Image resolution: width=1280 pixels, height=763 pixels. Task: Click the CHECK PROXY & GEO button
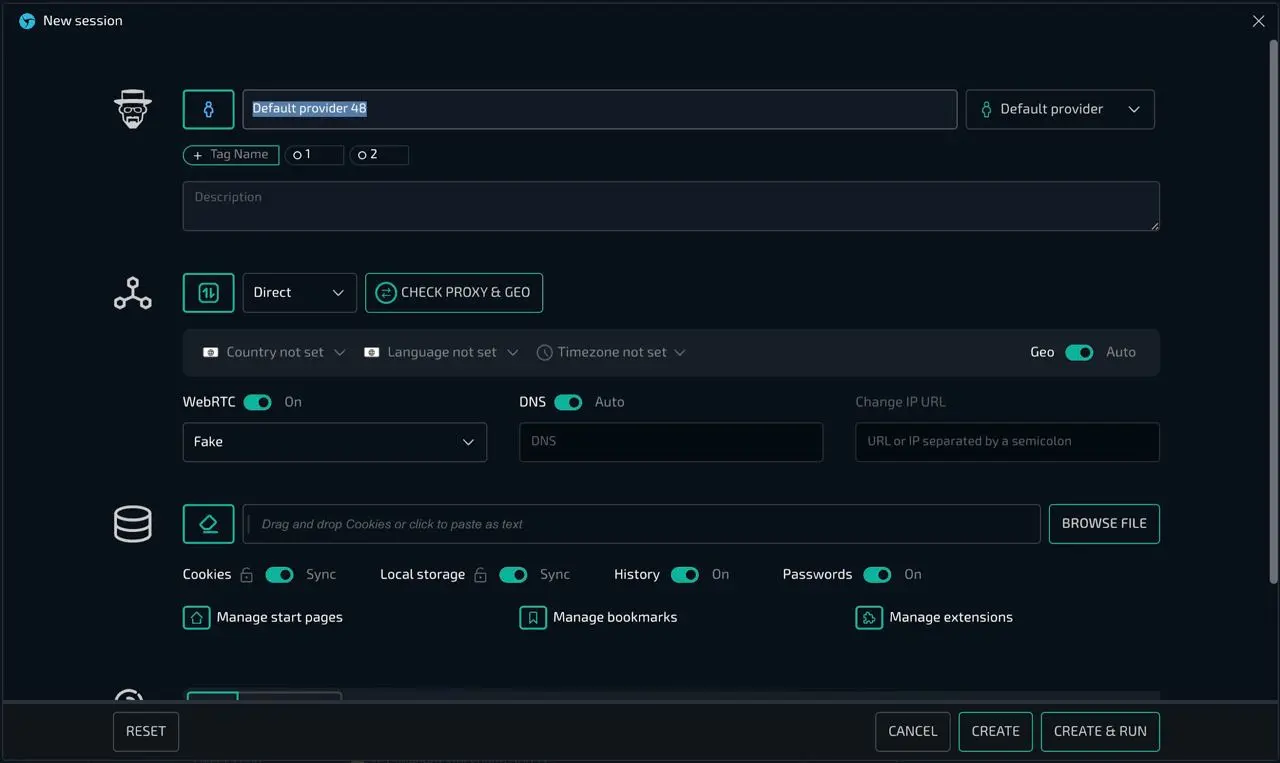pyautogui.click(x=454, y=293)
